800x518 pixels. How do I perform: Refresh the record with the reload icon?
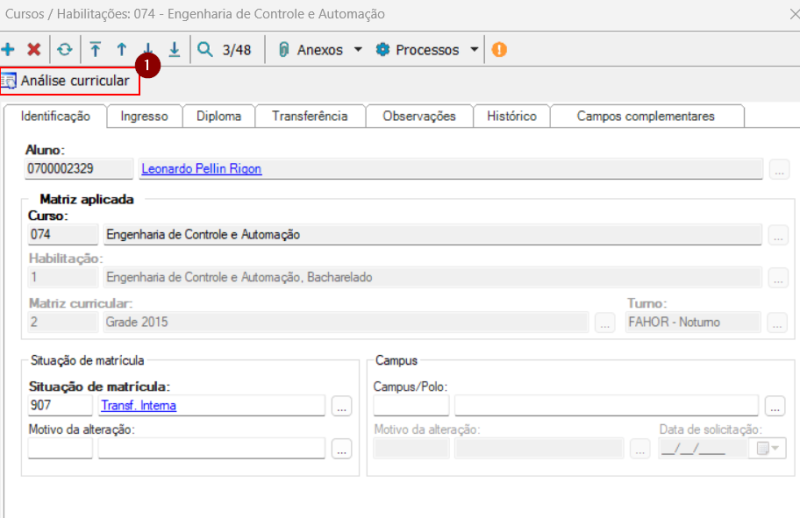coord(64,50)
